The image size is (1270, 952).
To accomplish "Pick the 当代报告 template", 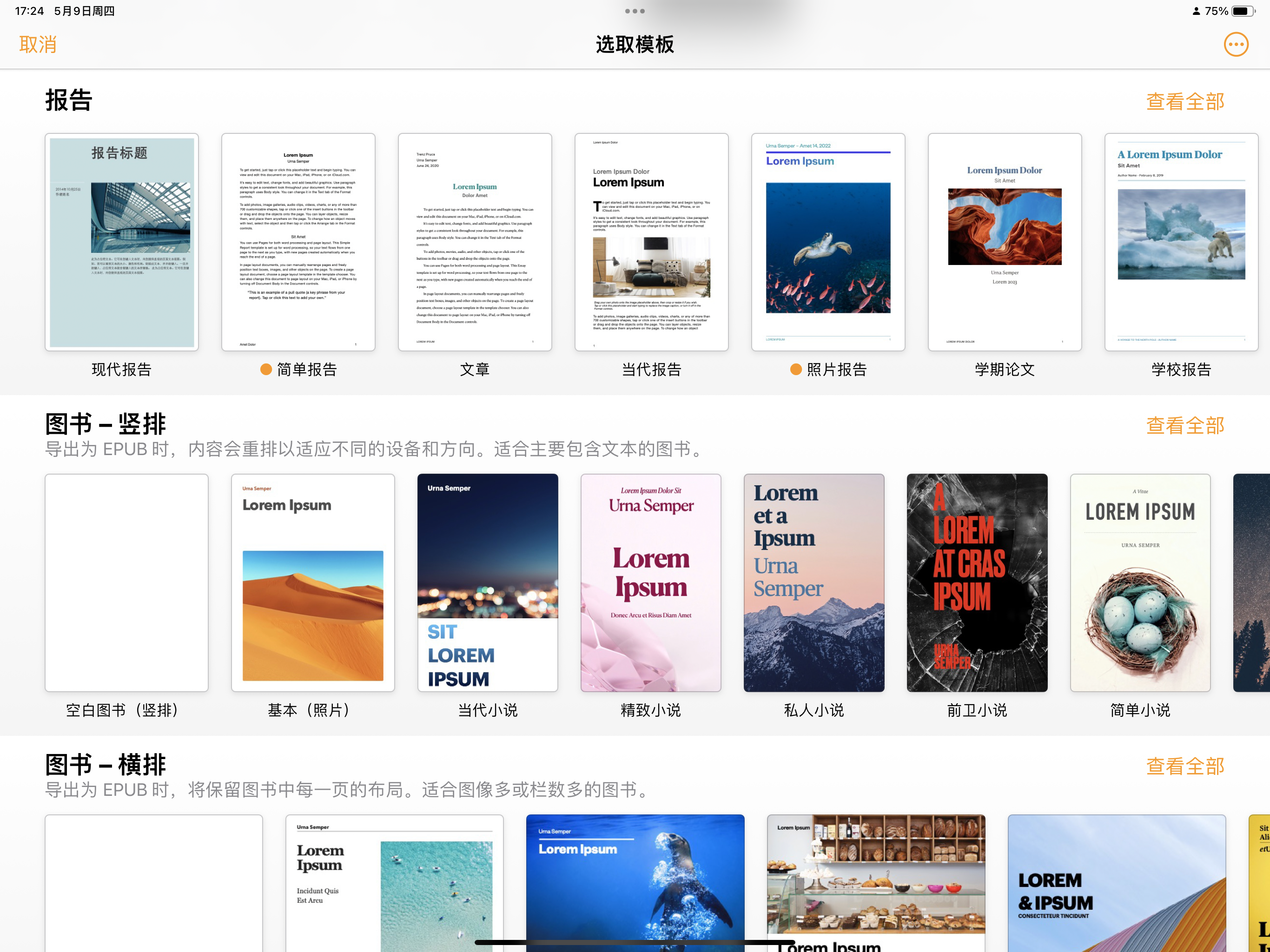I will coord(651,242).
